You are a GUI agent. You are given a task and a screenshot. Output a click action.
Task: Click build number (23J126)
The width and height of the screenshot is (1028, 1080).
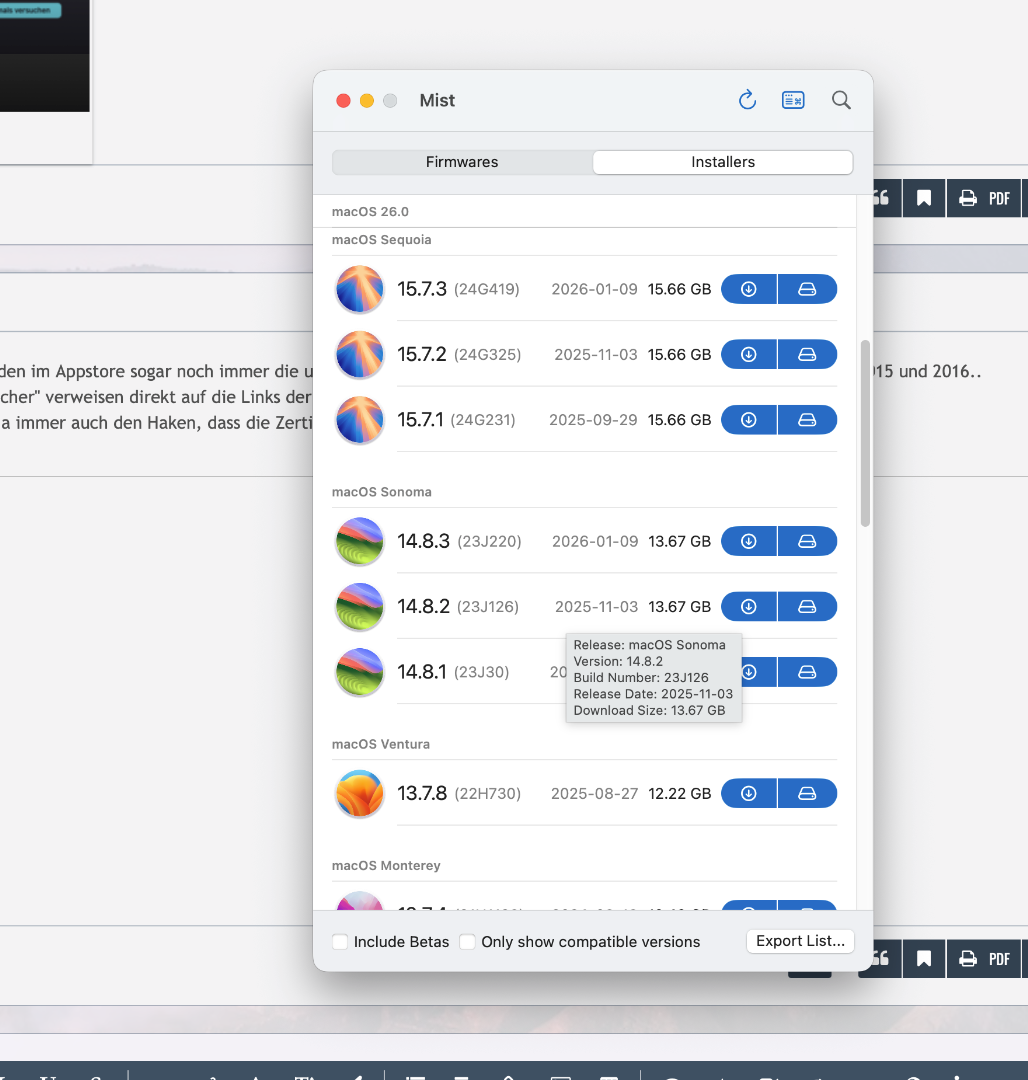click(x=487, y=607)
